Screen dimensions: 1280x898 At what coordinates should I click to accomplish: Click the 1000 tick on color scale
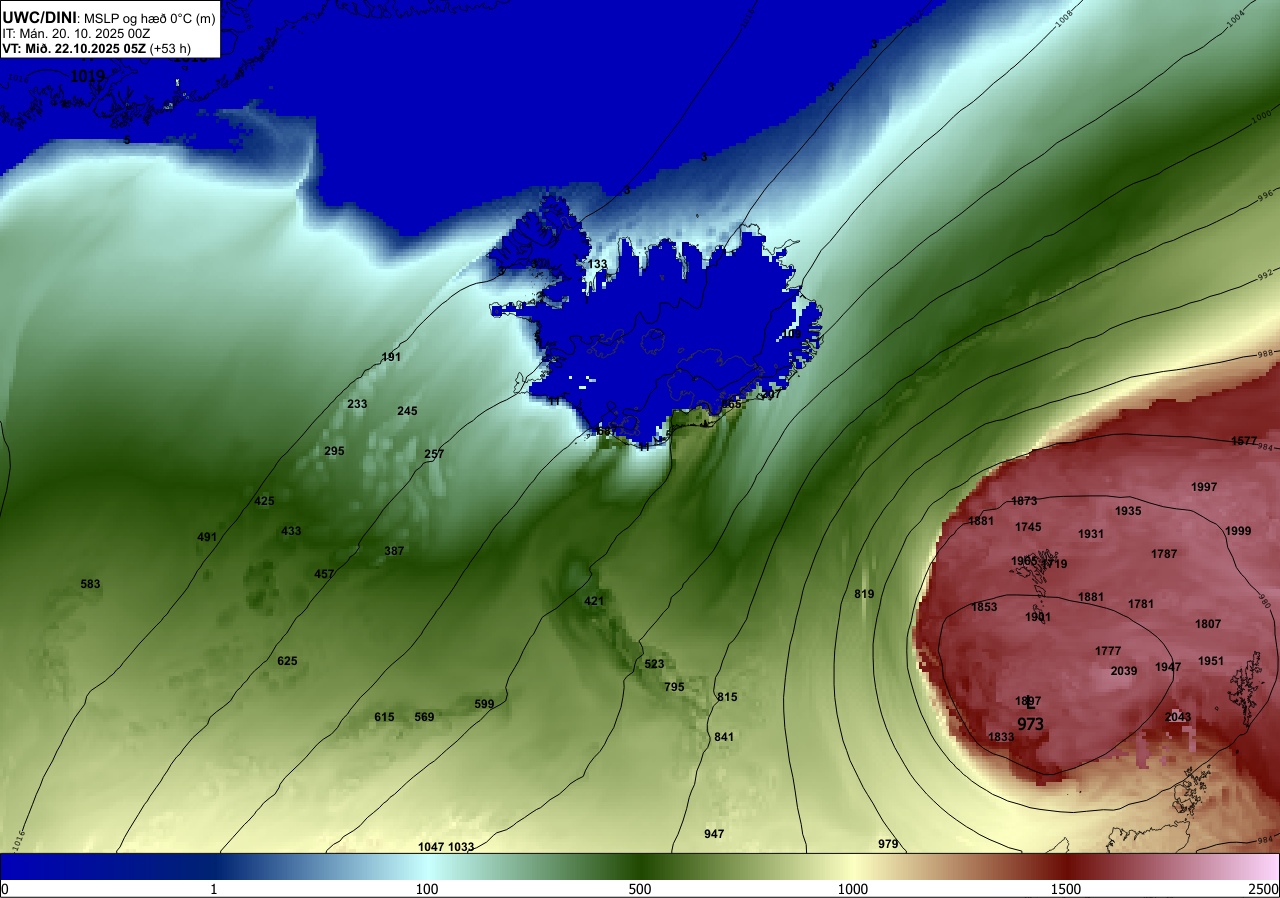(853, 889)
